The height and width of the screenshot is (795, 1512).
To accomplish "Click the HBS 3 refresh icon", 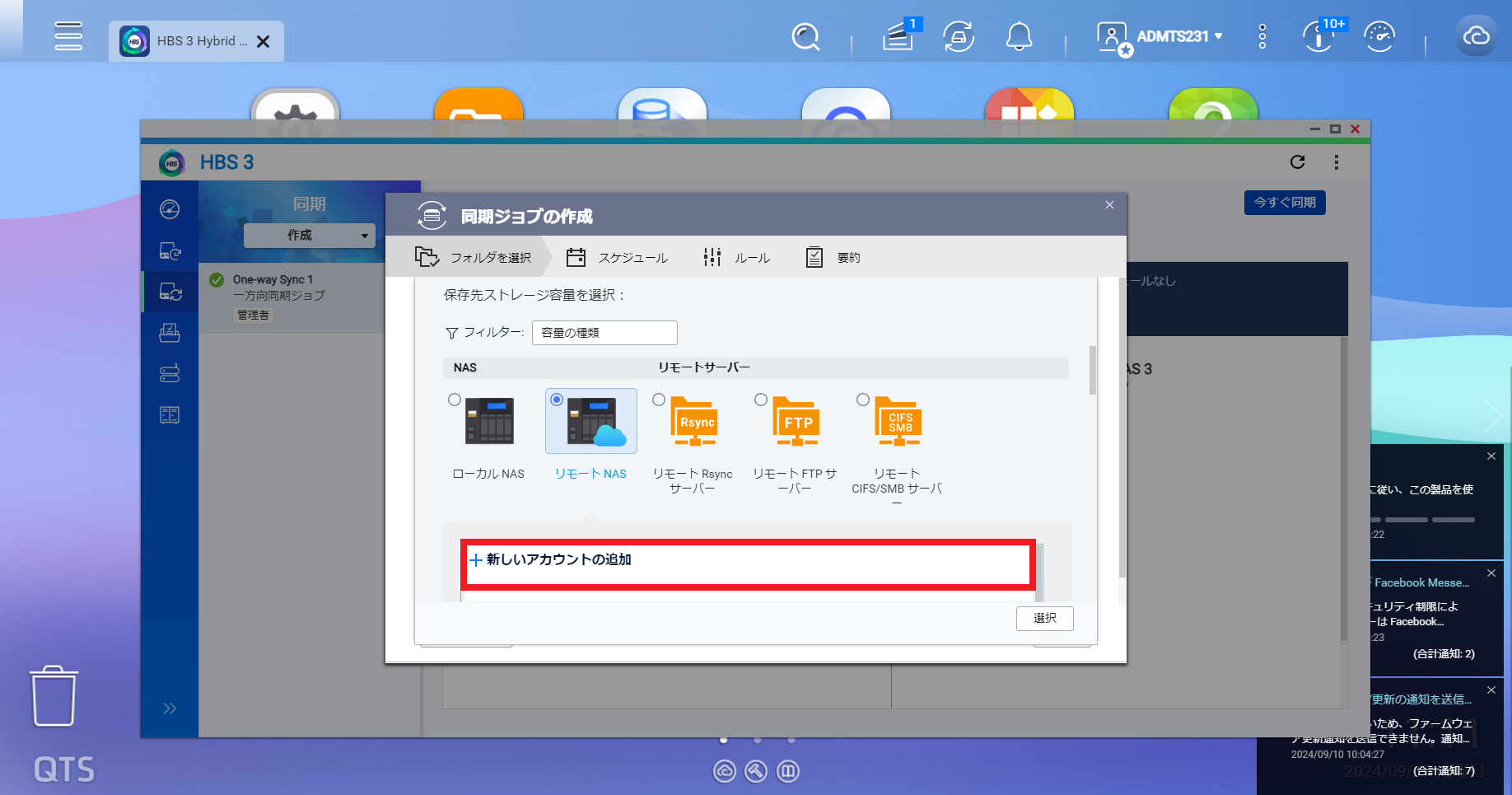I will click(1298, 162).
